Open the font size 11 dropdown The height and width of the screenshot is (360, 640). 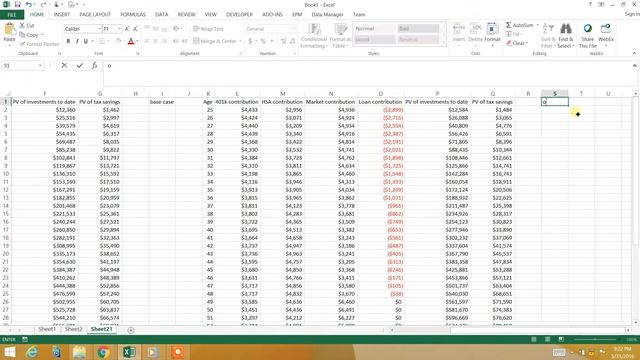(x=119, y=29)
